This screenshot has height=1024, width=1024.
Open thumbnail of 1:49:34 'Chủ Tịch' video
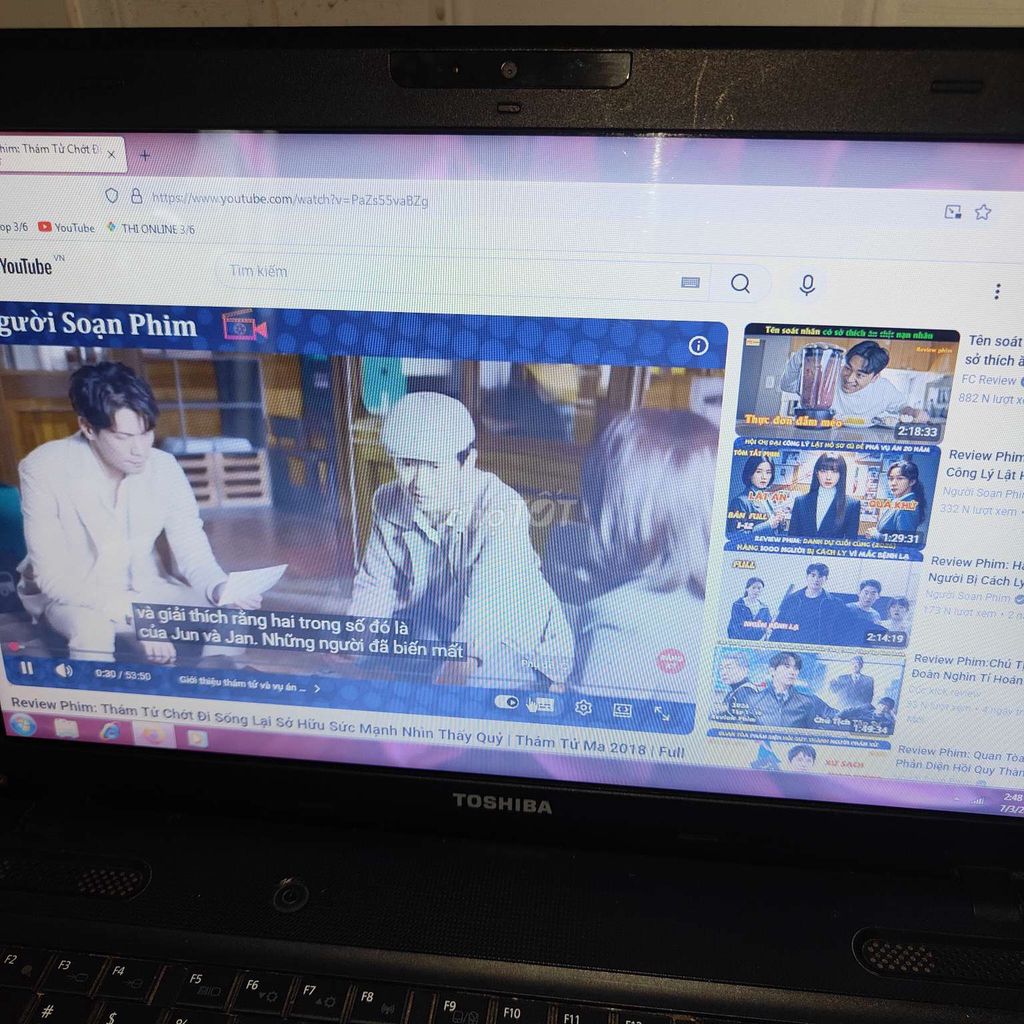coord(807,690)
